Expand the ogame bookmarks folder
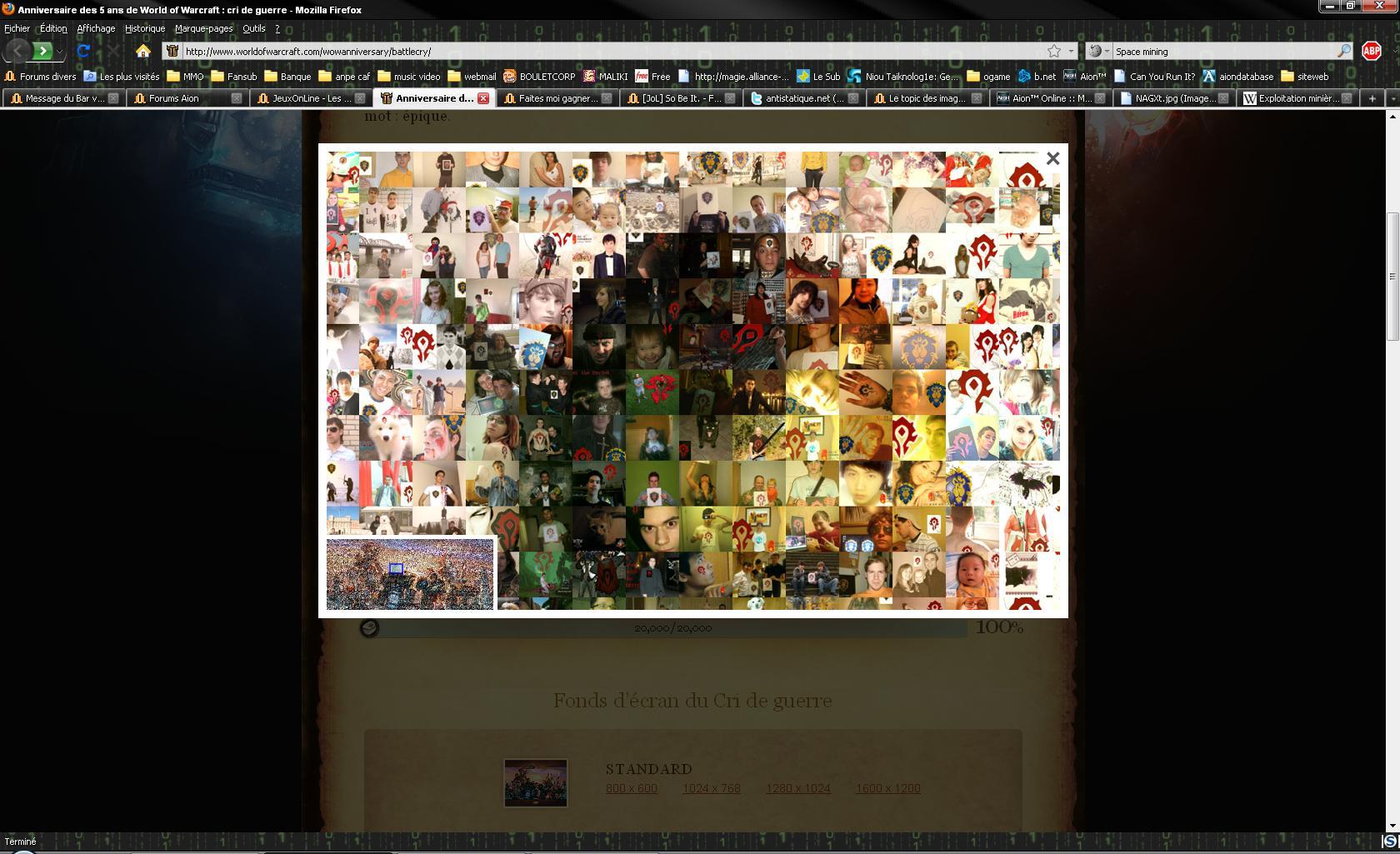This screenshot has width=1400, height=854. 988,77
